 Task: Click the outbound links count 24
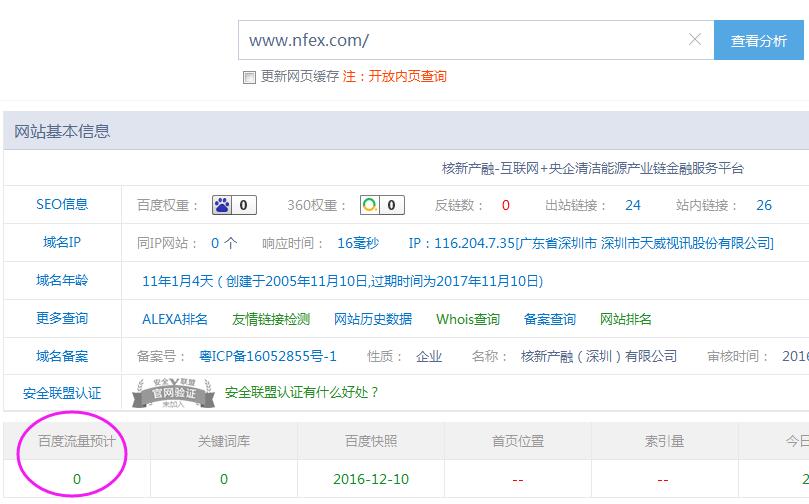(x=632, y=205)
